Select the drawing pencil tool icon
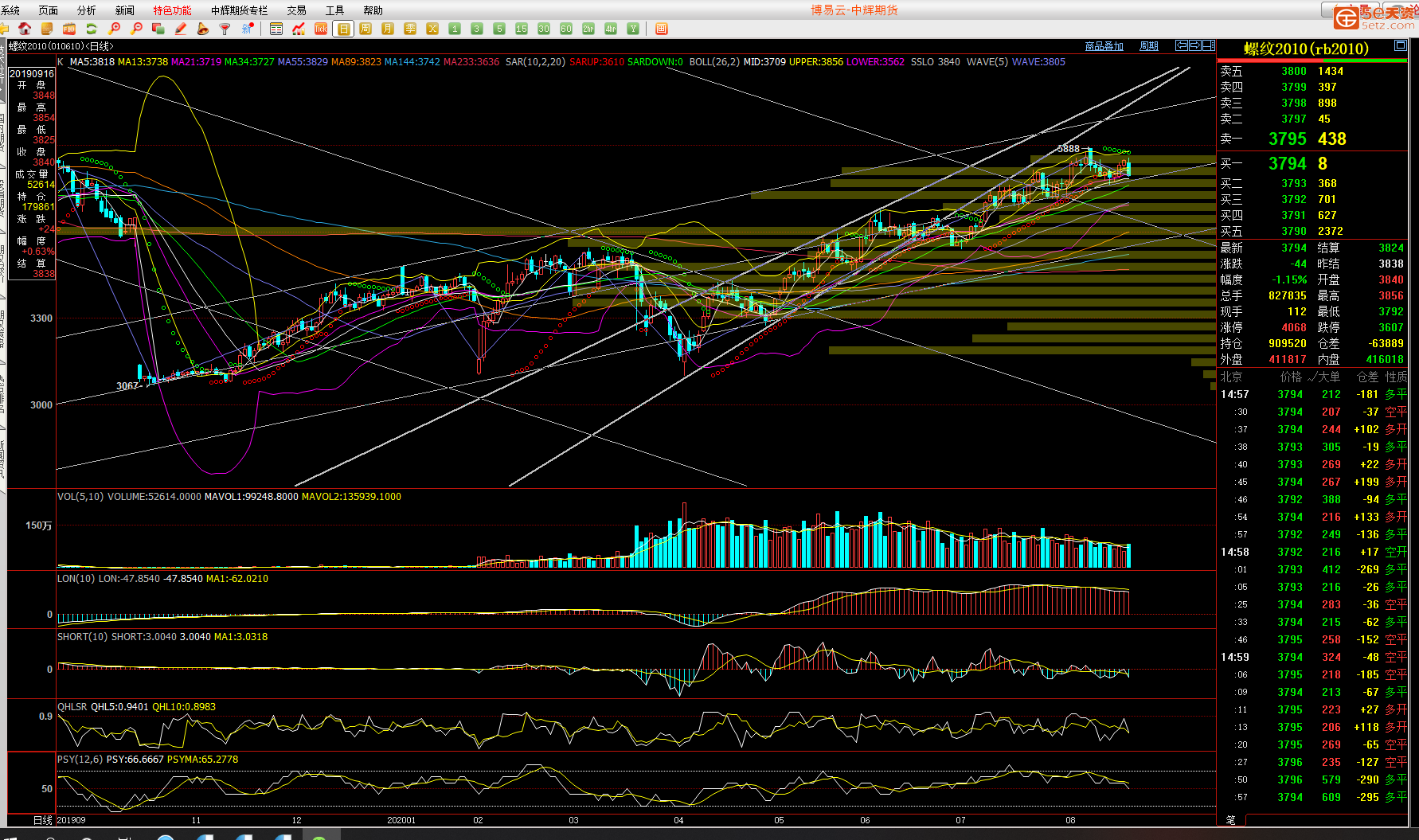1419x840 pixels. (x=181, y=29)
